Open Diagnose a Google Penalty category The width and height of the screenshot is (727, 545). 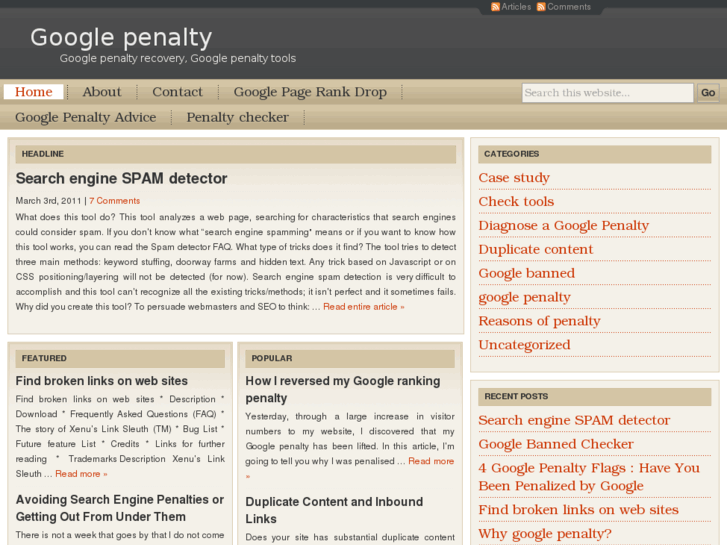point(563,226)
